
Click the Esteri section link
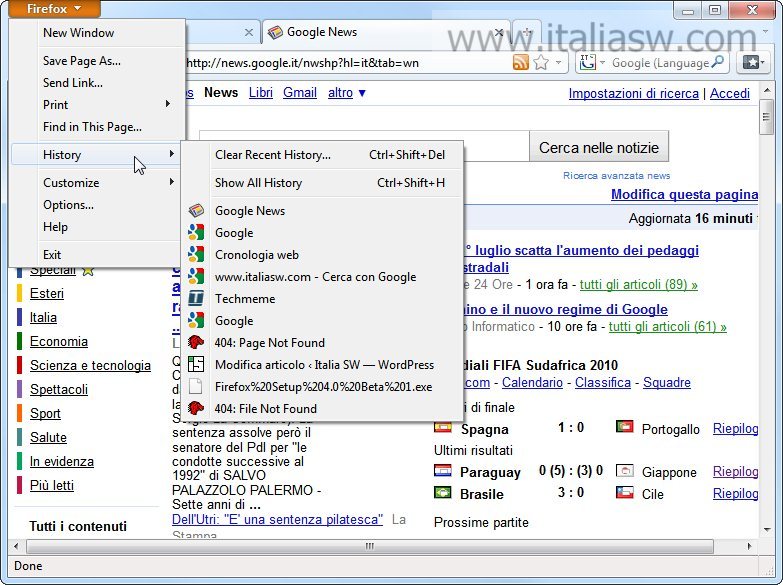47,293
